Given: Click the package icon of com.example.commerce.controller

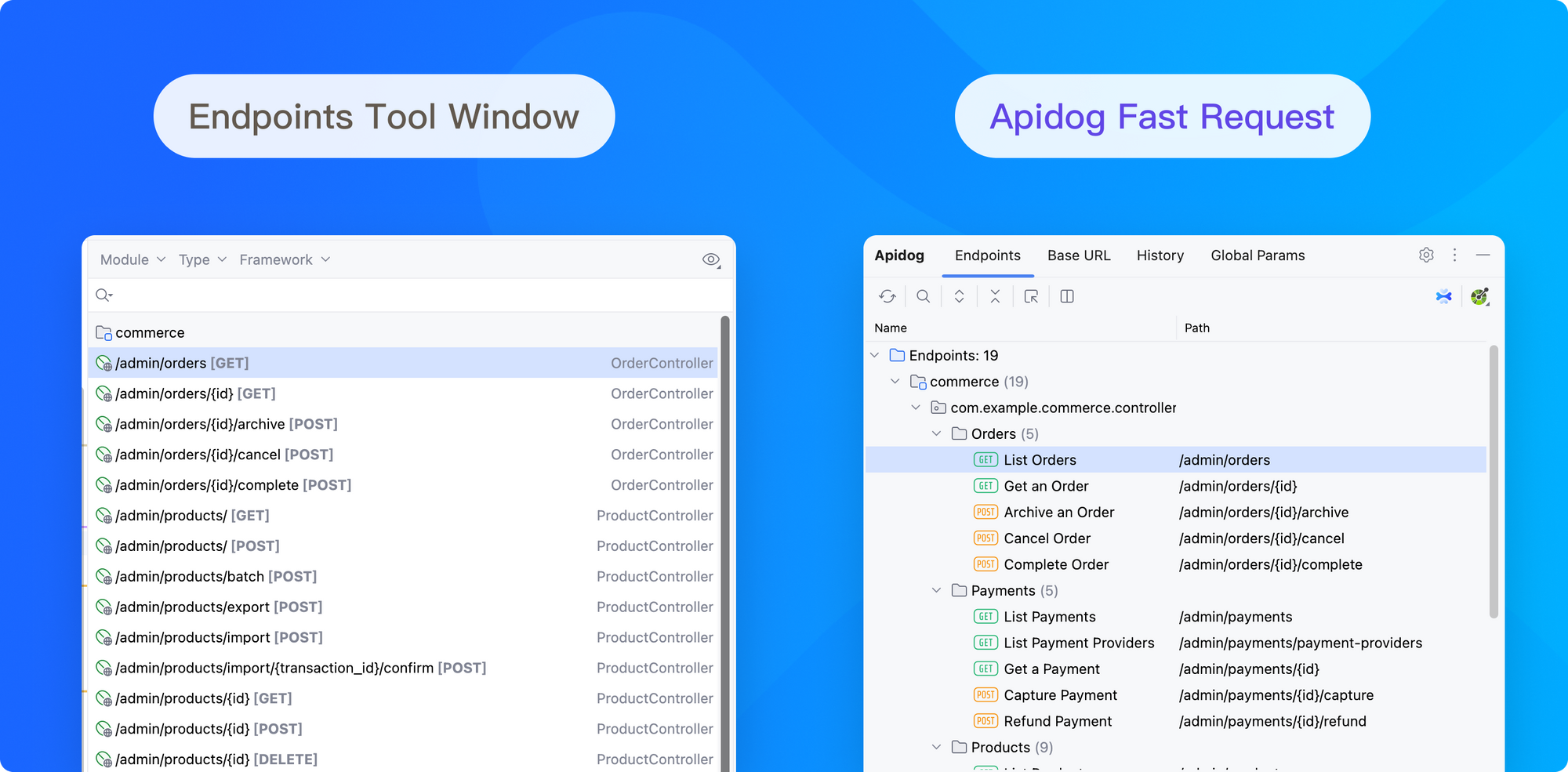Looking at the screenshot, I should 938,408.
